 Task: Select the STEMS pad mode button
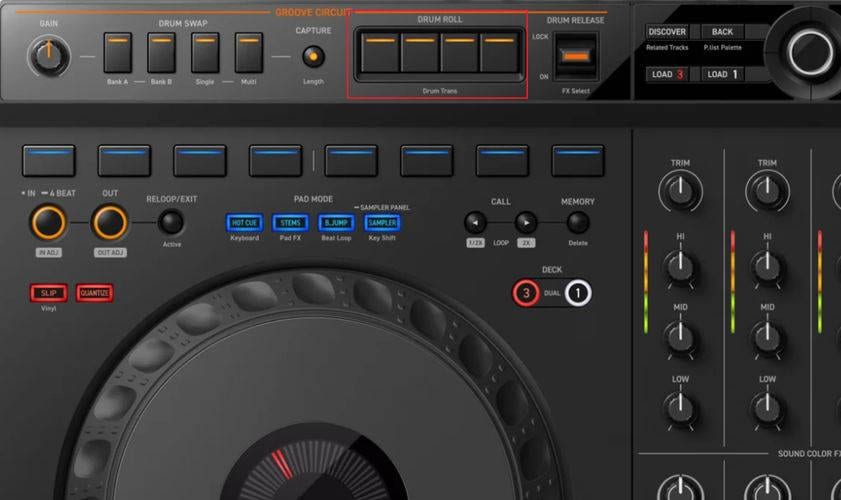[290, 223]
